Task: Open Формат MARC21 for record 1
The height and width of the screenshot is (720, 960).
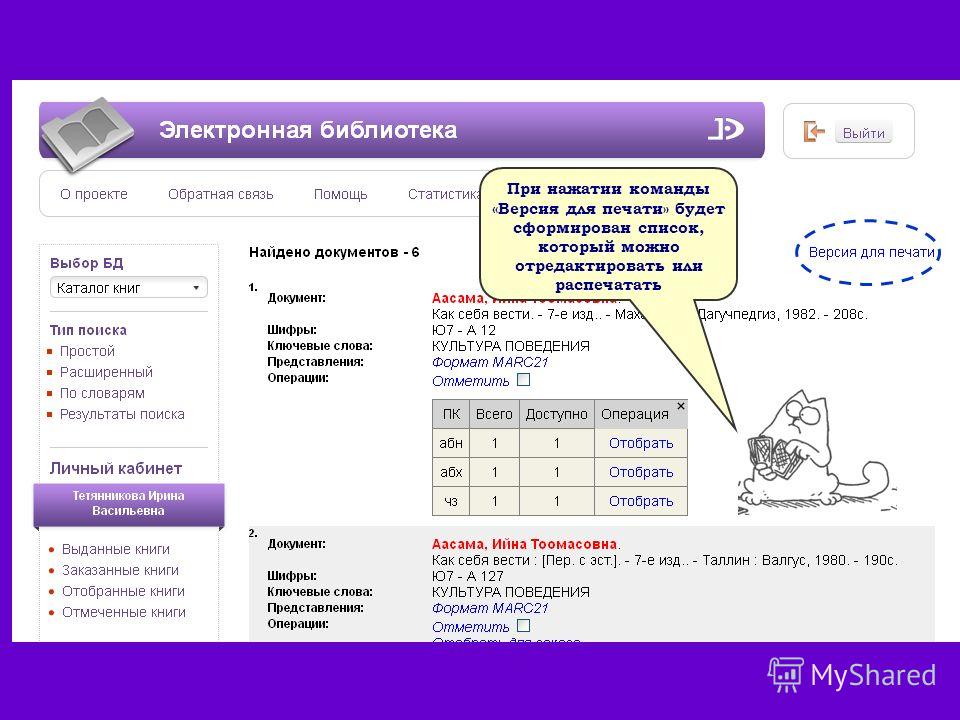Action: 490,362
